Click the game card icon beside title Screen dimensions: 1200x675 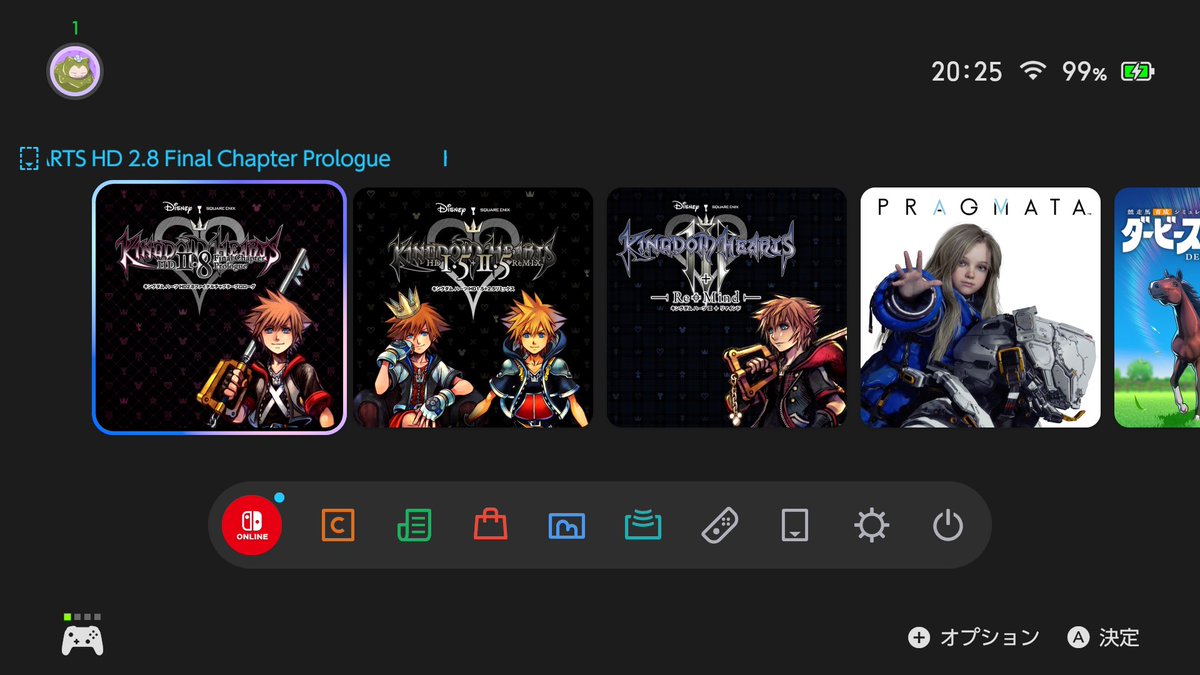29,158
